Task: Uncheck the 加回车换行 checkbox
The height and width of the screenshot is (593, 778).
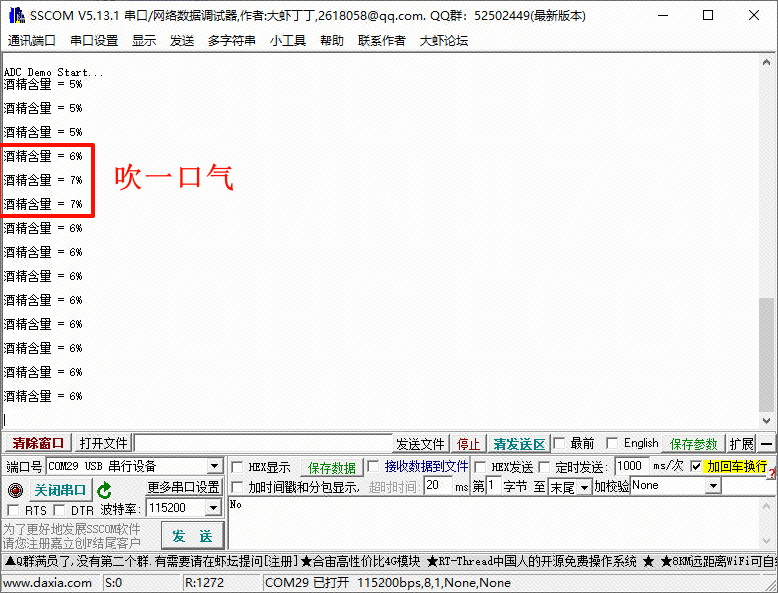Action: pos(696,466)
